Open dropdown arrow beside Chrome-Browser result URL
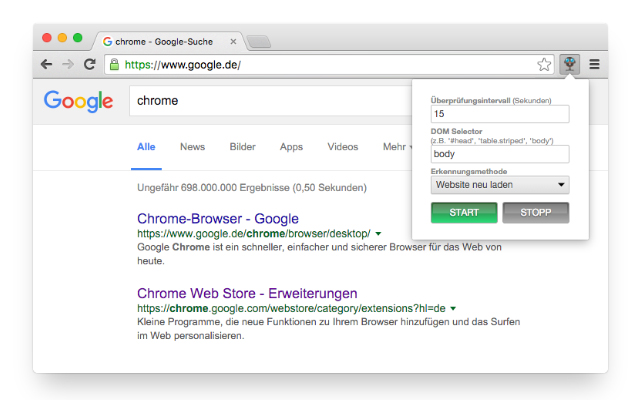The image size is (640, 400). pyautogui.click(x=378, y=234)
